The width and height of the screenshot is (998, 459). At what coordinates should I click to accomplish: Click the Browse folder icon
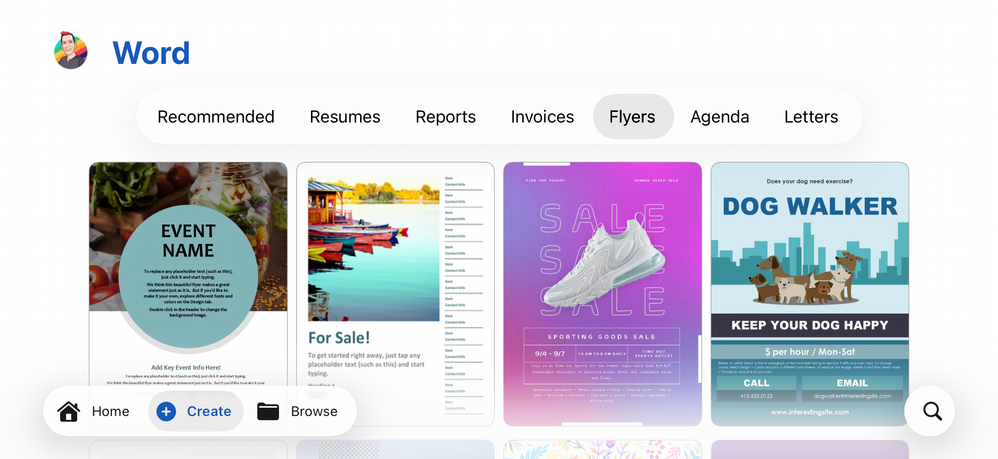268,411
